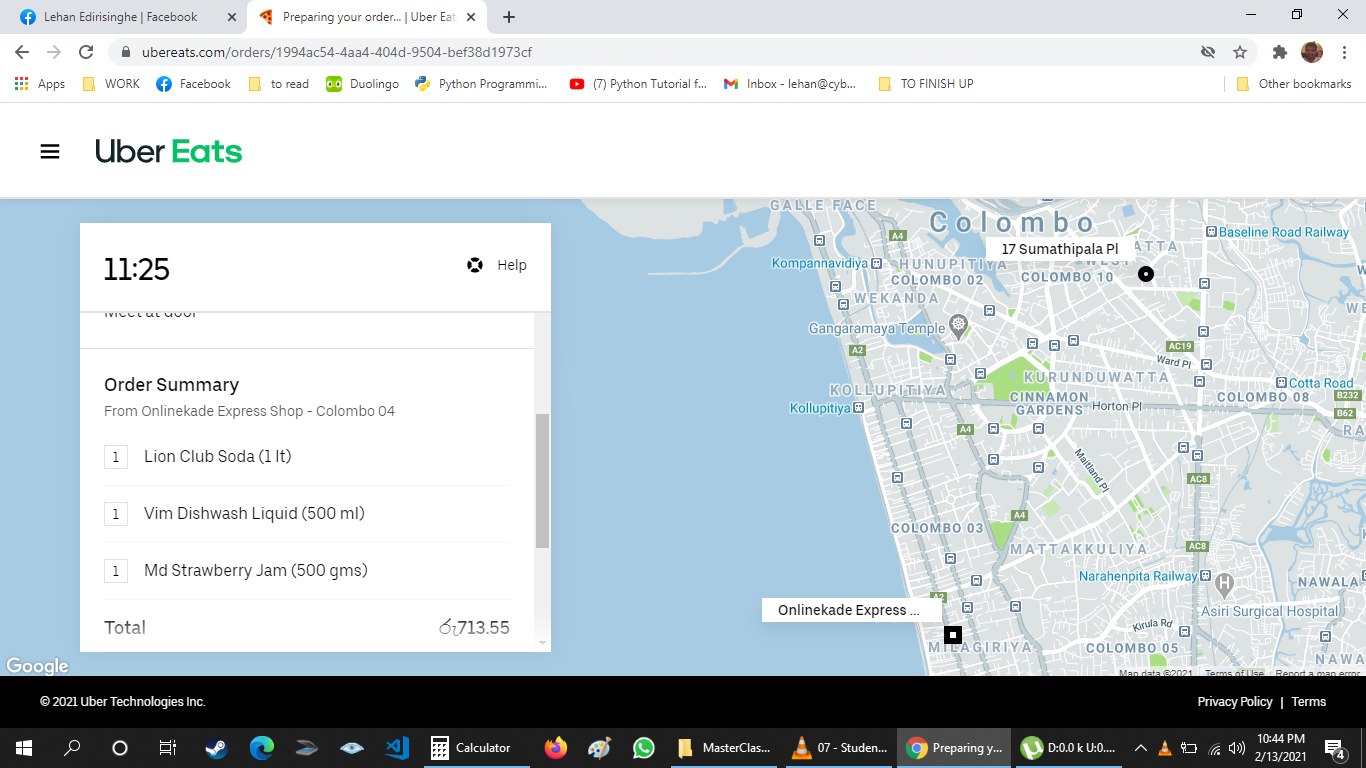The width and height of the screenshot is (1366, 768).
Task: Expand the Other bookmarks folder
Action: point(1294,84)
